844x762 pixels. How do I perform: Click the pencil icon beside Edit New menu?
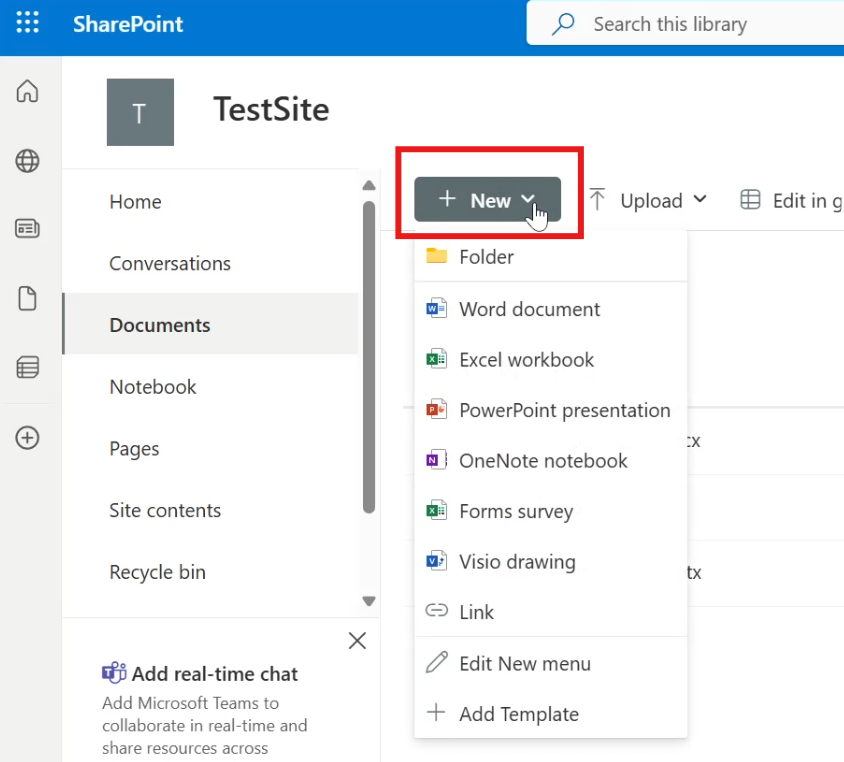437,662
